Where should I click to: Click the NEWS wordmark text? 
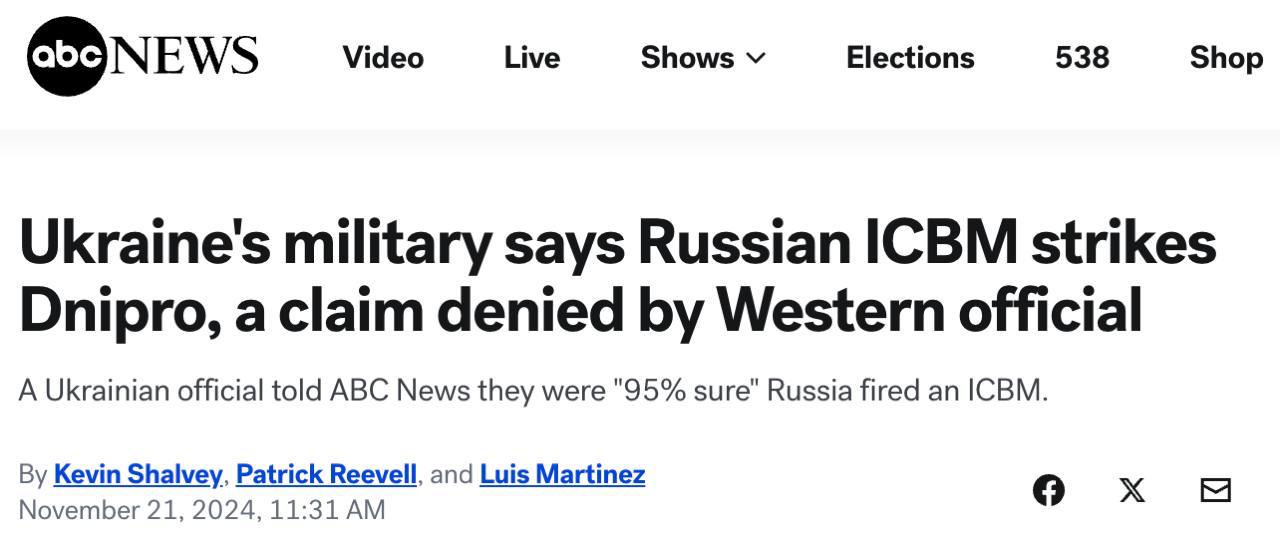[186, 56]
